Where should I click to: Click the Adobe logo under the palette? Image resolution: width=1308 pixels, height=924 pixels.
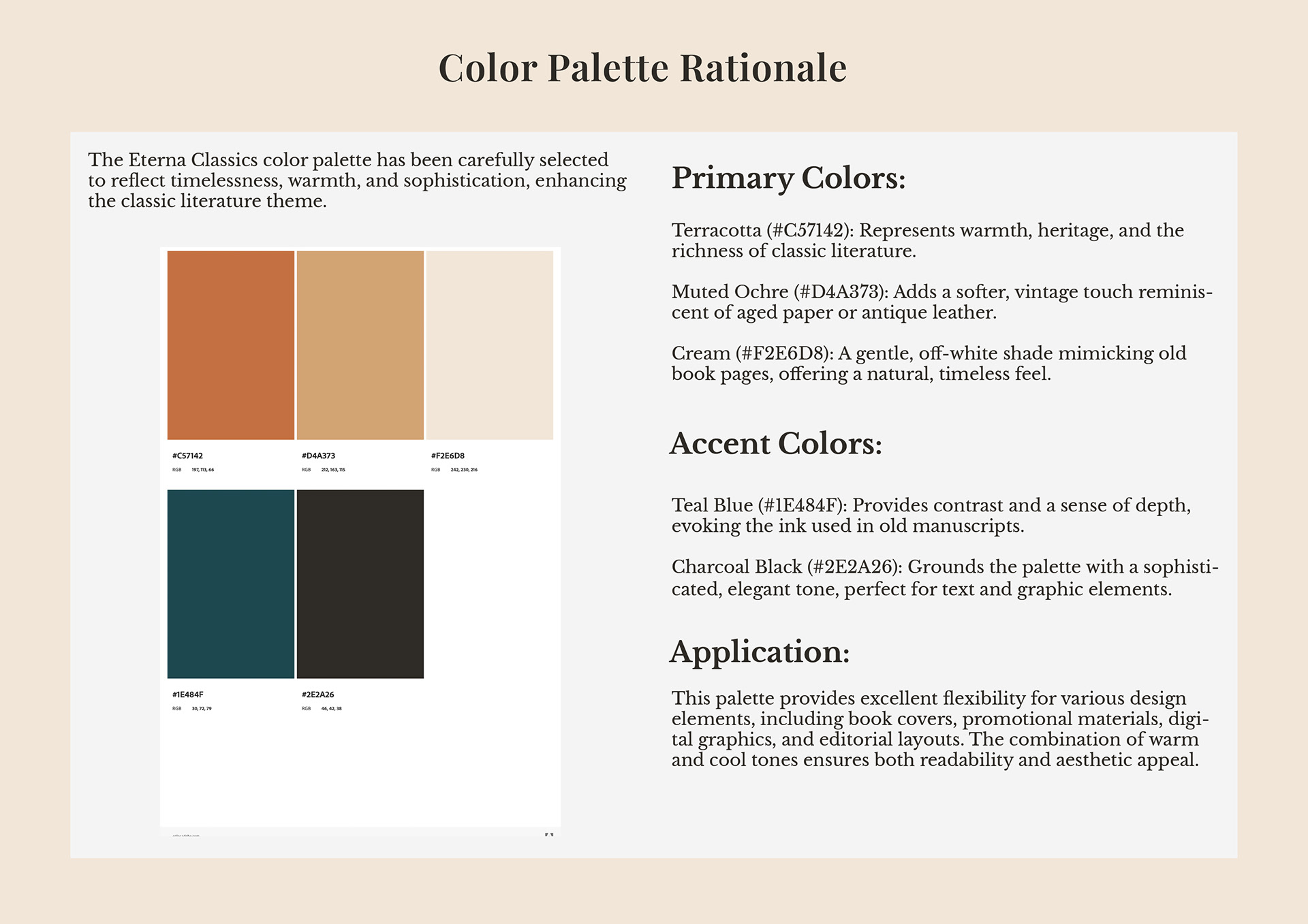[x=549, y=834]
